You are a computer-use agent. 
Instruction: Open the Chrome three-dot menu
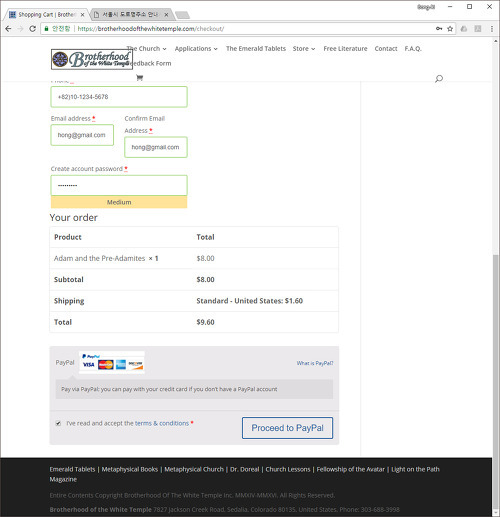click(492, 29)
